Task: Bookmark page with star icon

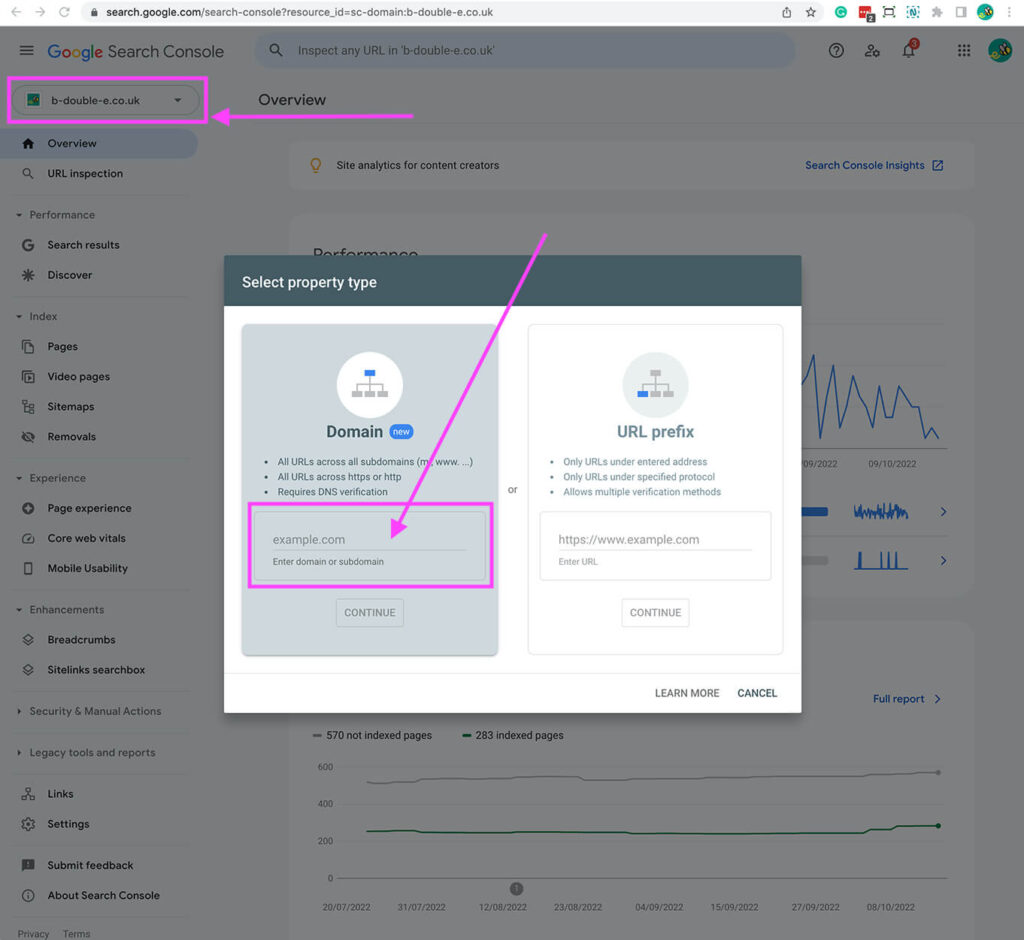Action: 811,12
